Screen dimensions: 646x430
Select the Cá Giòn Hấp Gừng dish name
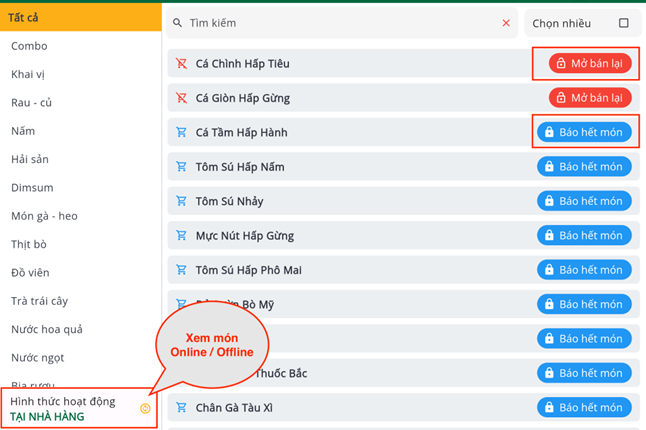(243, 98)
